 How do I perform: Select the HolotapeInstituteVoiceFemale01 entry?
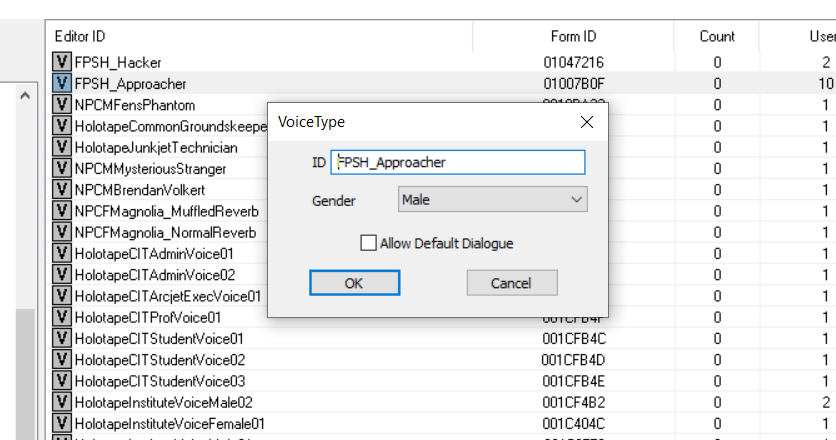tap(170, 424)
